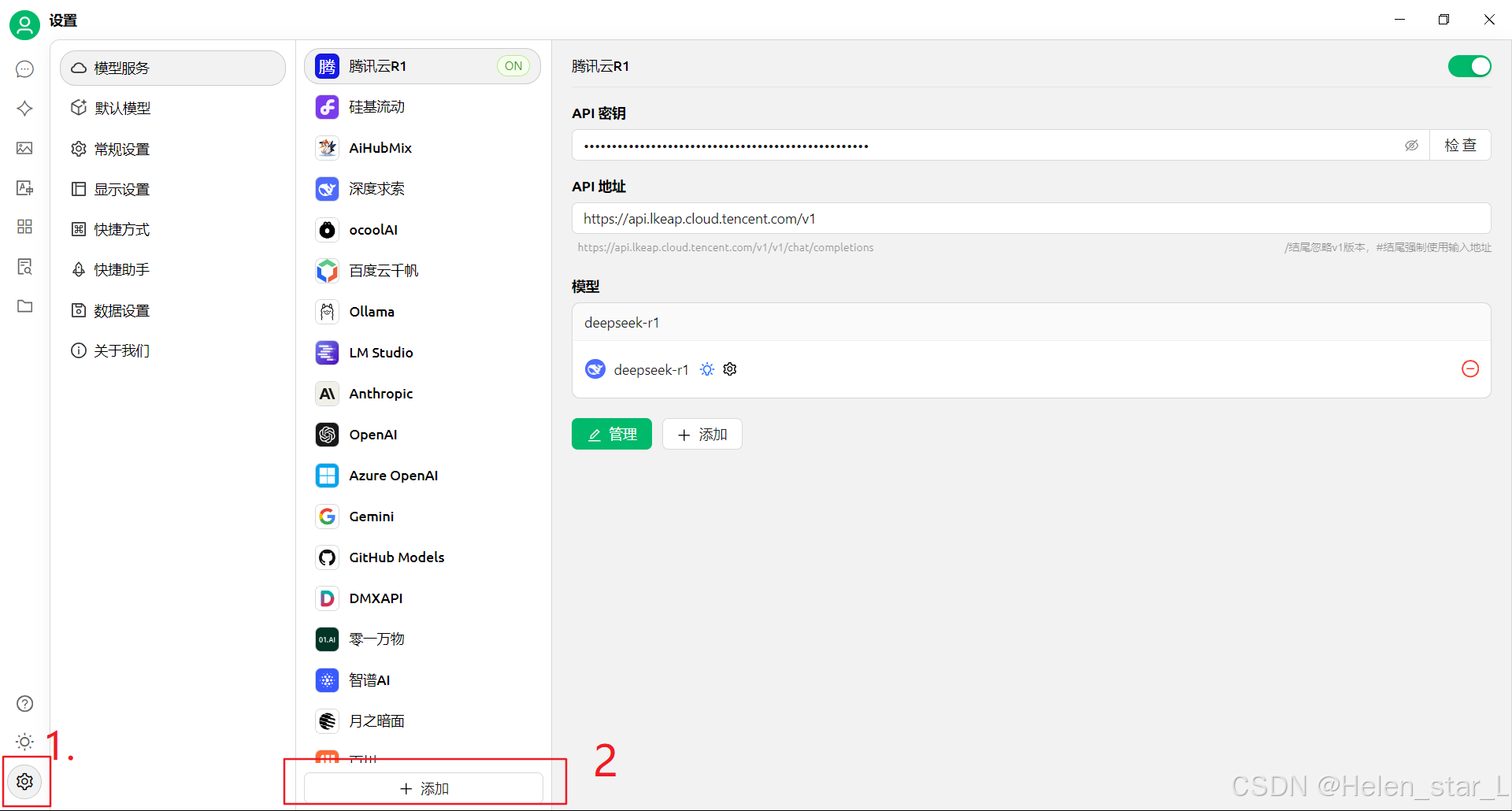Open 快捷助手 settings section
The width and height of the screenshot is (1512, 811).
(x=172, y=269)
